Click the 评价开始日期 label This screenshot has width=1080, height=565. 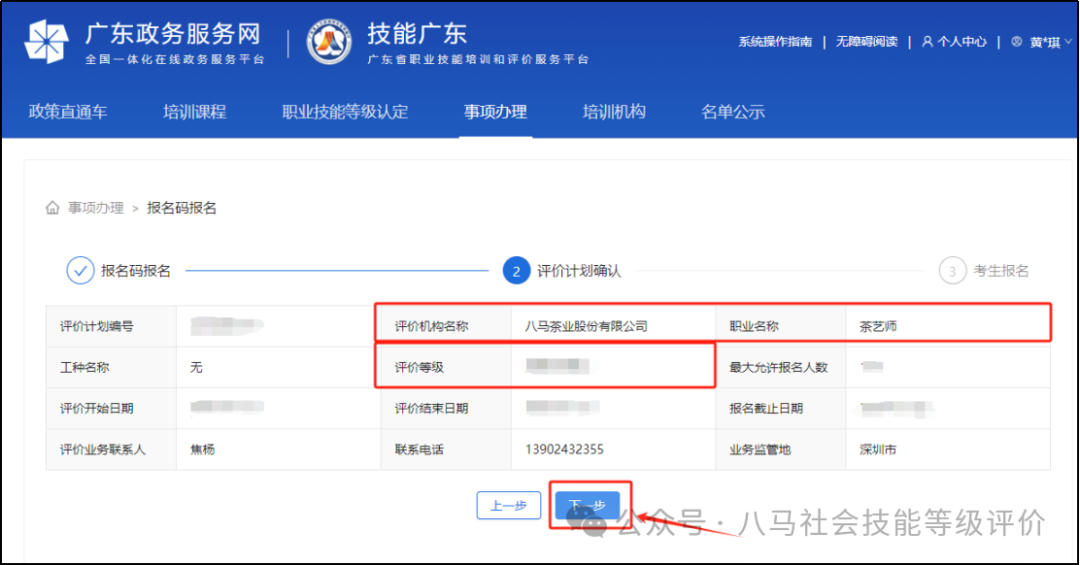click(96, 408)
